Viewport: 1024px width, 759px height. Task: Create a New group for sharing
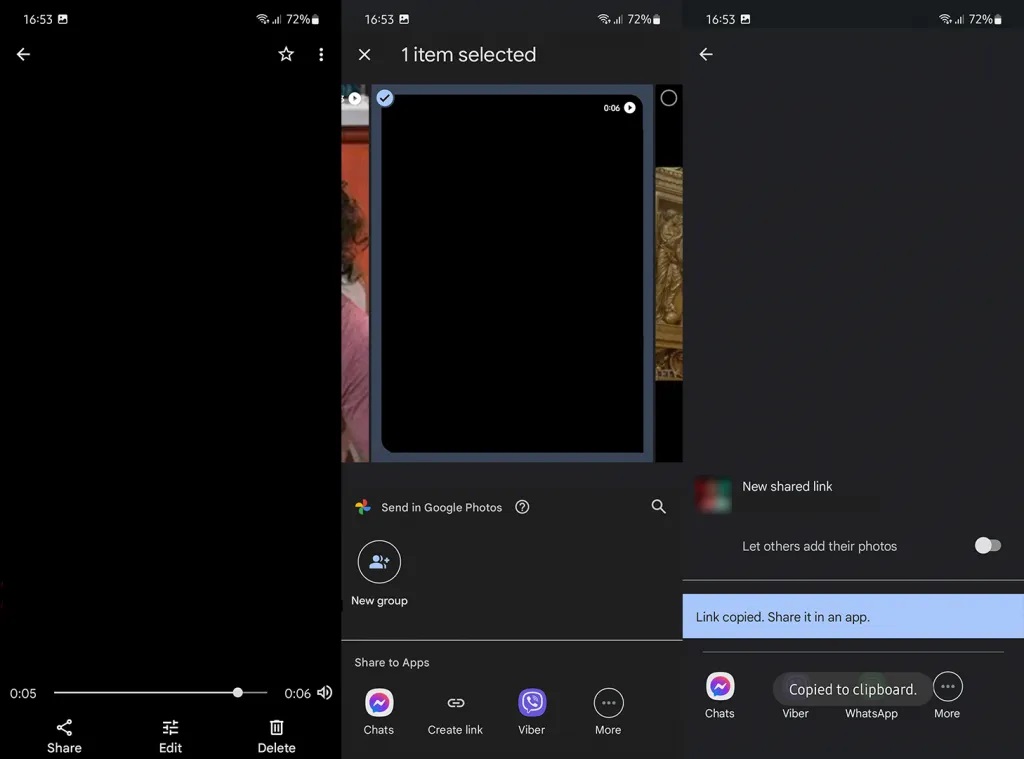pos(379,573)
